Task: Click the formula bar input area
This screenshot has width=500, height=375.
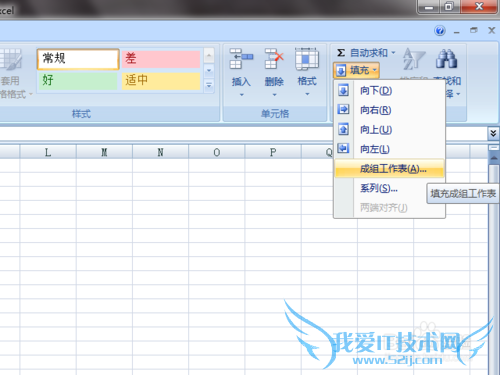Action: pyautogui.click(x=243, y=133)
